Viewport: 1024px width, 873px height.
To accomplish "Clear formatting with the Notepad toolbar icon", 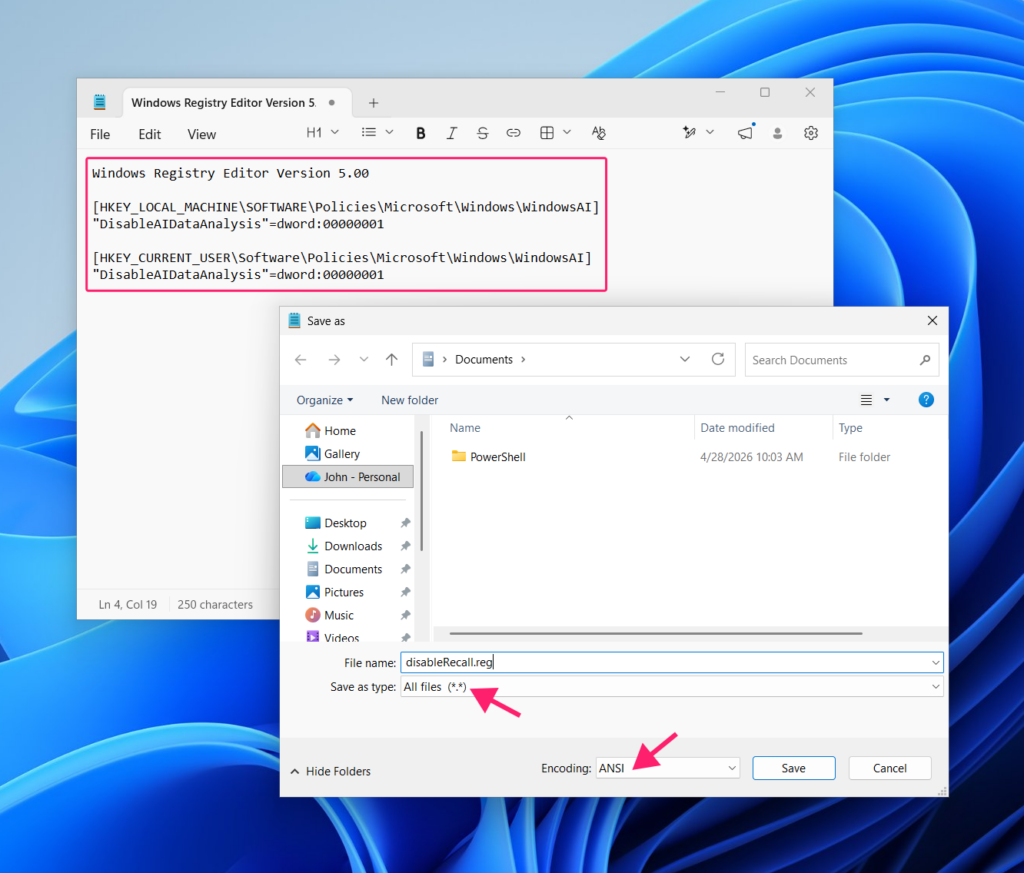I will pyautogui.click(x=598, y=133).
